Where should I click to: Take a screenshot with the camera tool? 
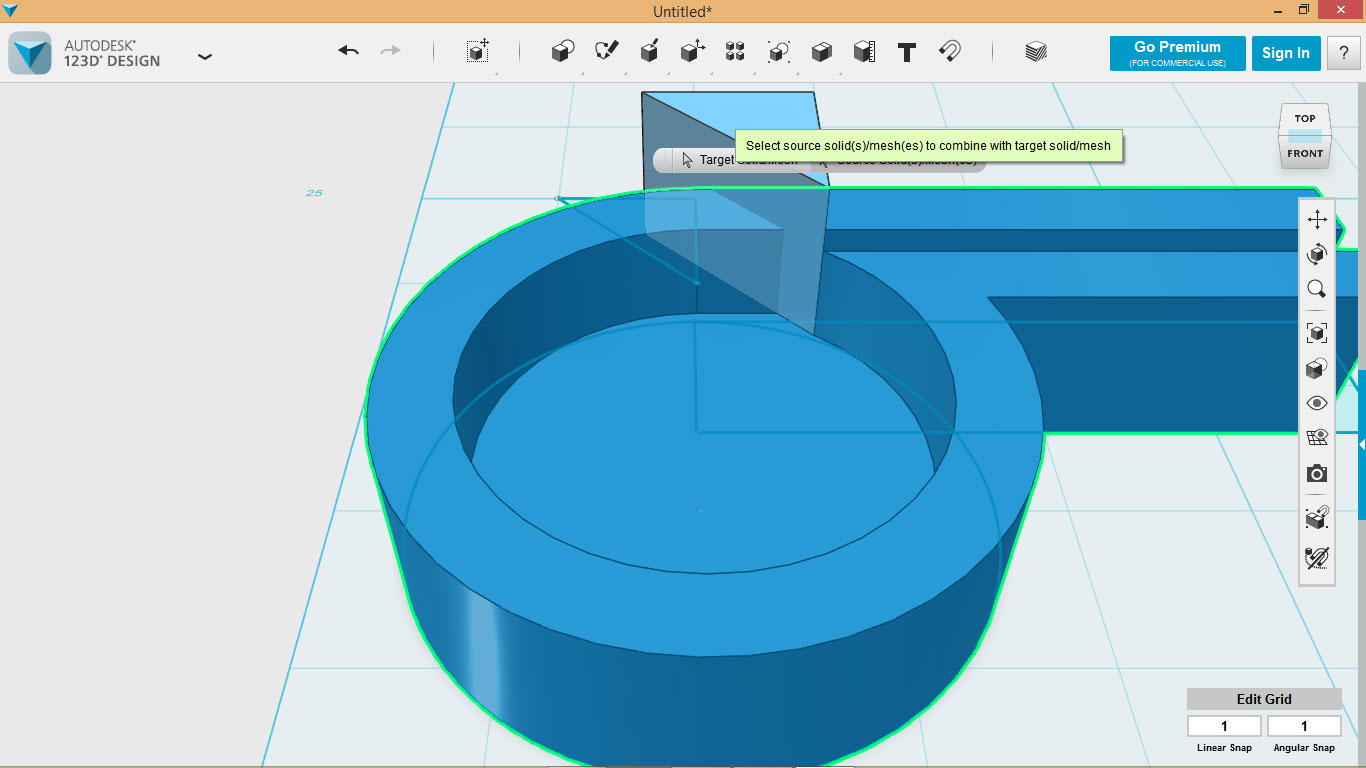click(1316, 473)
